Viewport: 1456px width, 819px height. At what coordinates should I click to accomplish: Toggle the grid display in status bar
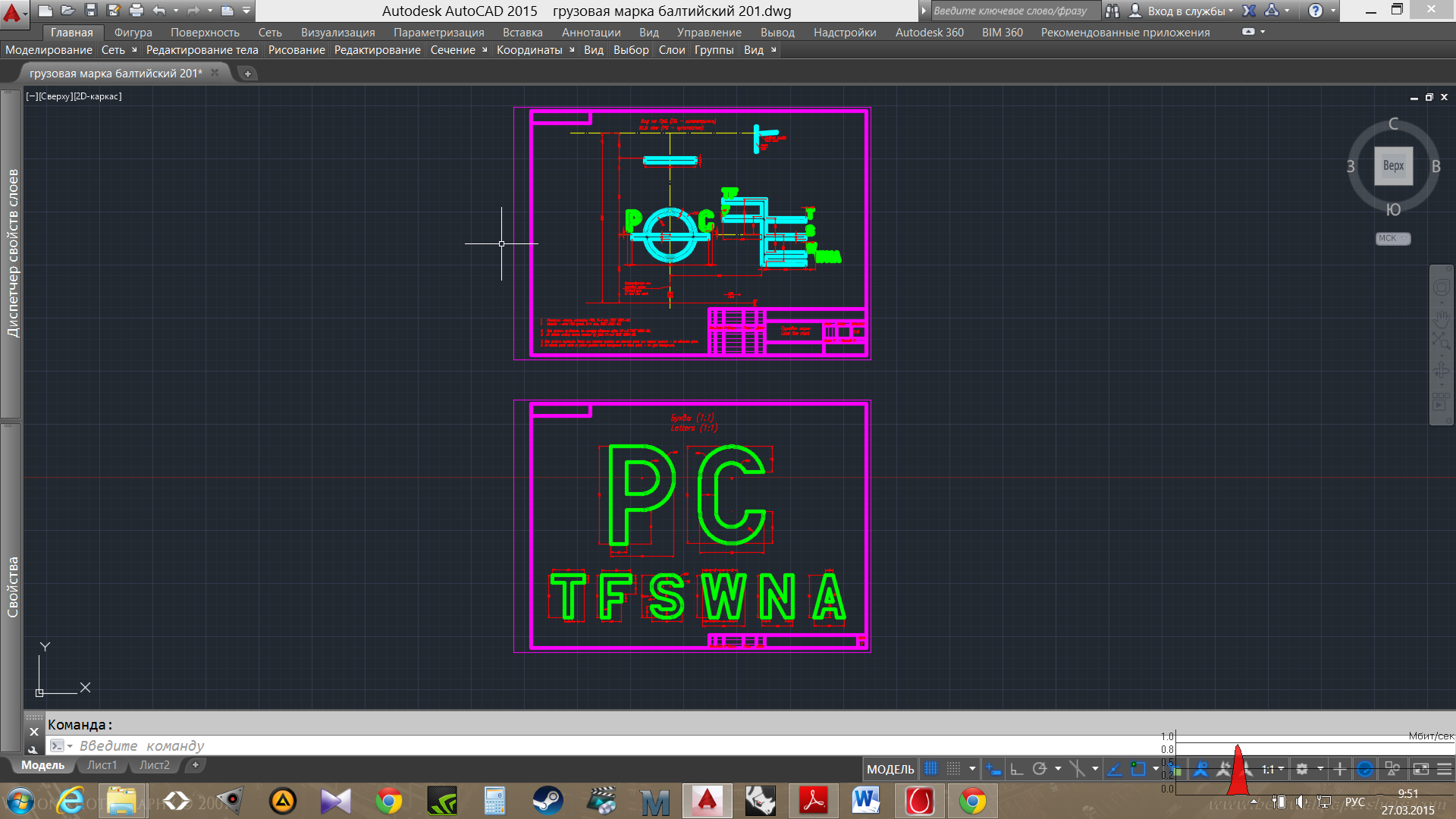click(931, 769)
